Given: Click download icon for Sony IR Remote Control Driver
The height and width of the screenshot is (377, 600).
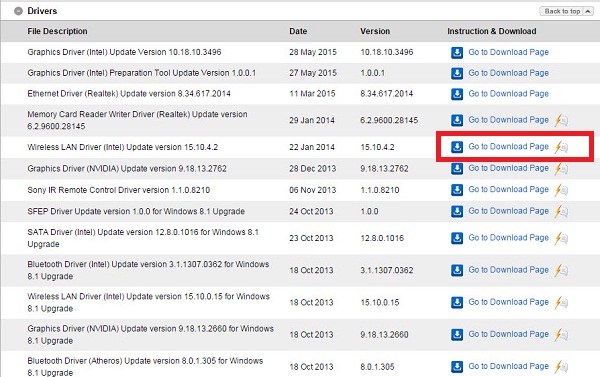Looking at the screenshot, I should tap(457, 190).
